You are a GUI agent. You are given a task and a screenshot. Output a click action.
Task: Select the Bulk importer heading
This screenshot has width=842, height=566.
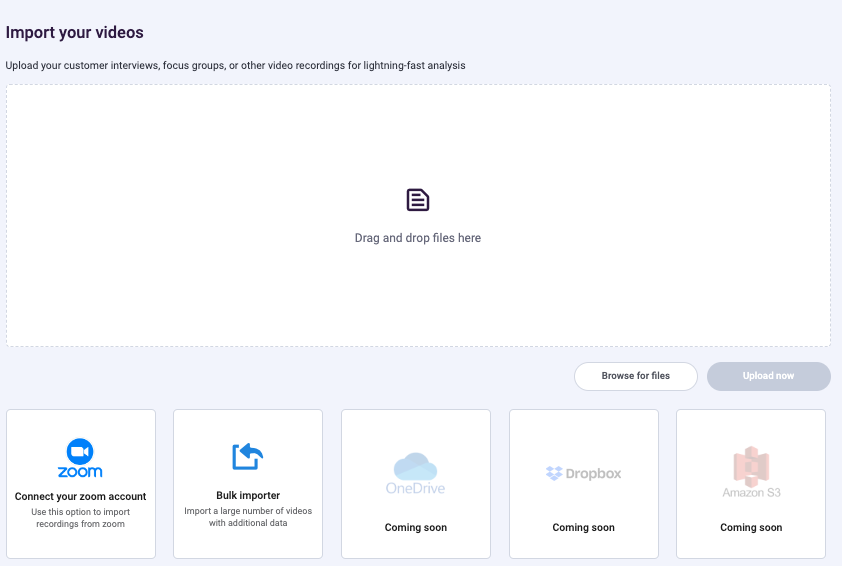[248, 495]
